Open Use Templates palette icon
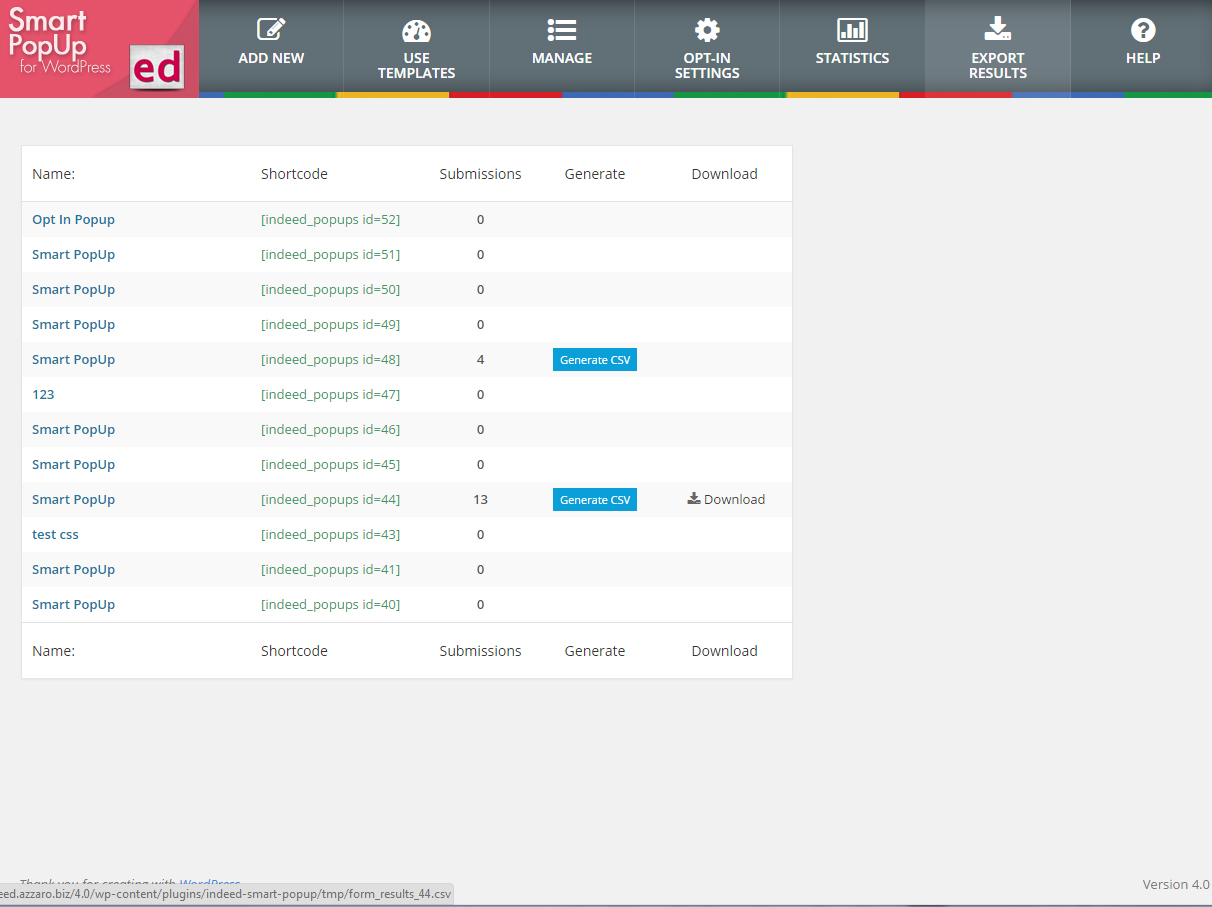 pyautogui.click(x=416, y=30)
